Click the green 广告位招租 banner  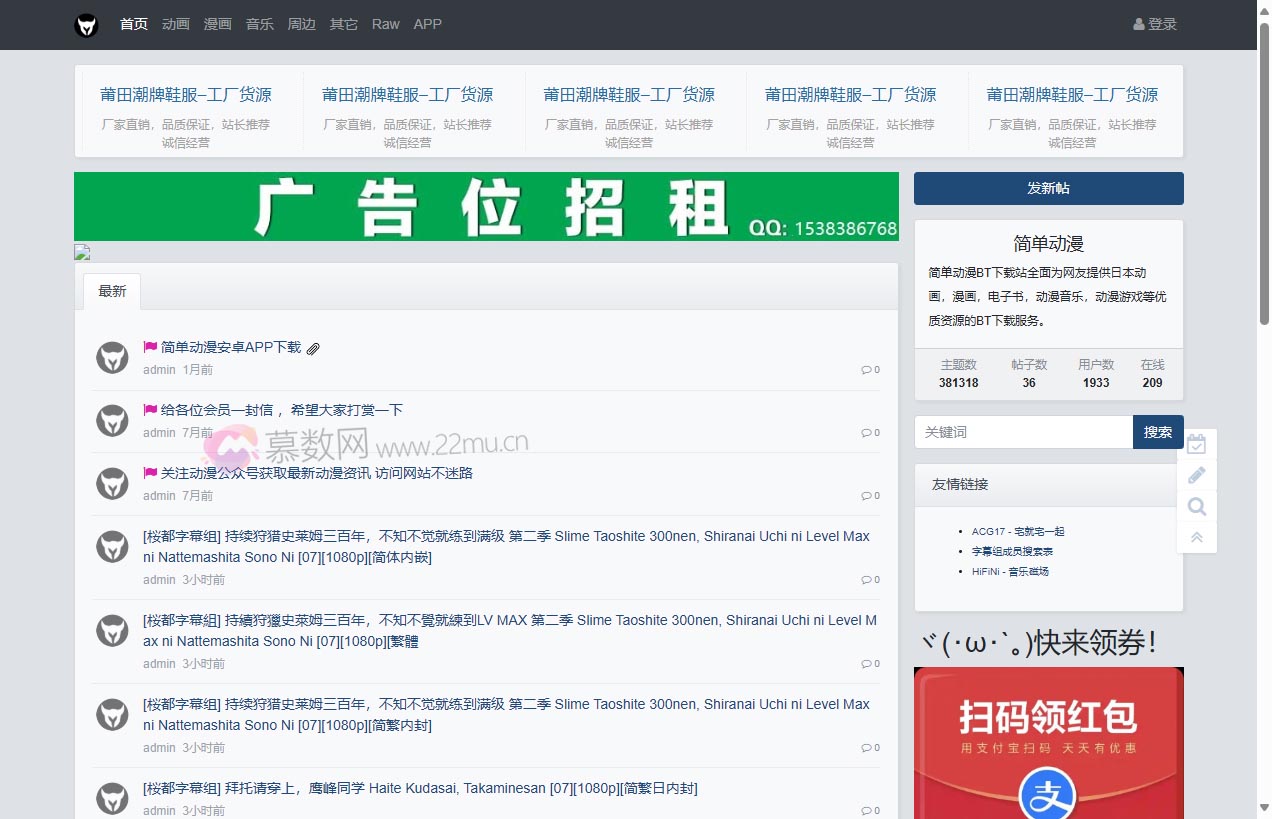coord(485,206)
